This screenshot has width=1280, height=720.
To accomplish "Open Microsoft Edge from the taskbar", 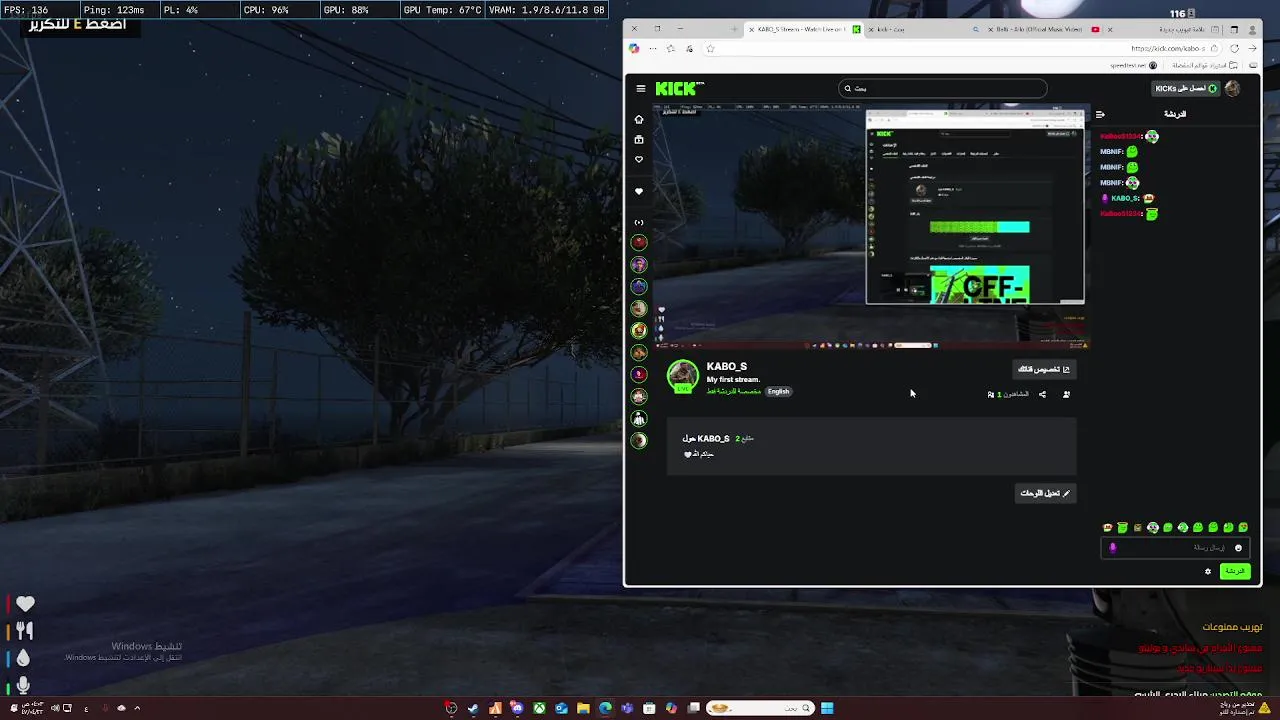I will tap(605, 708).
